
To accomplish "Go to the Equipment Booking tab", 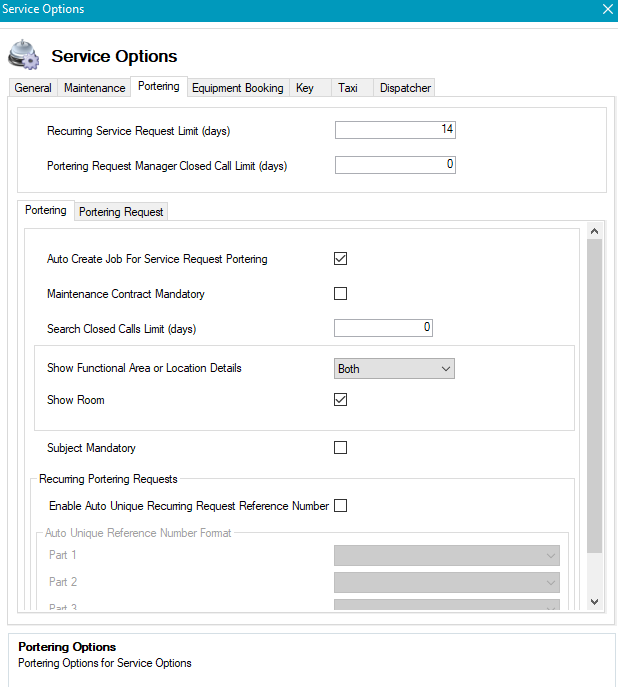I will 237,88.
